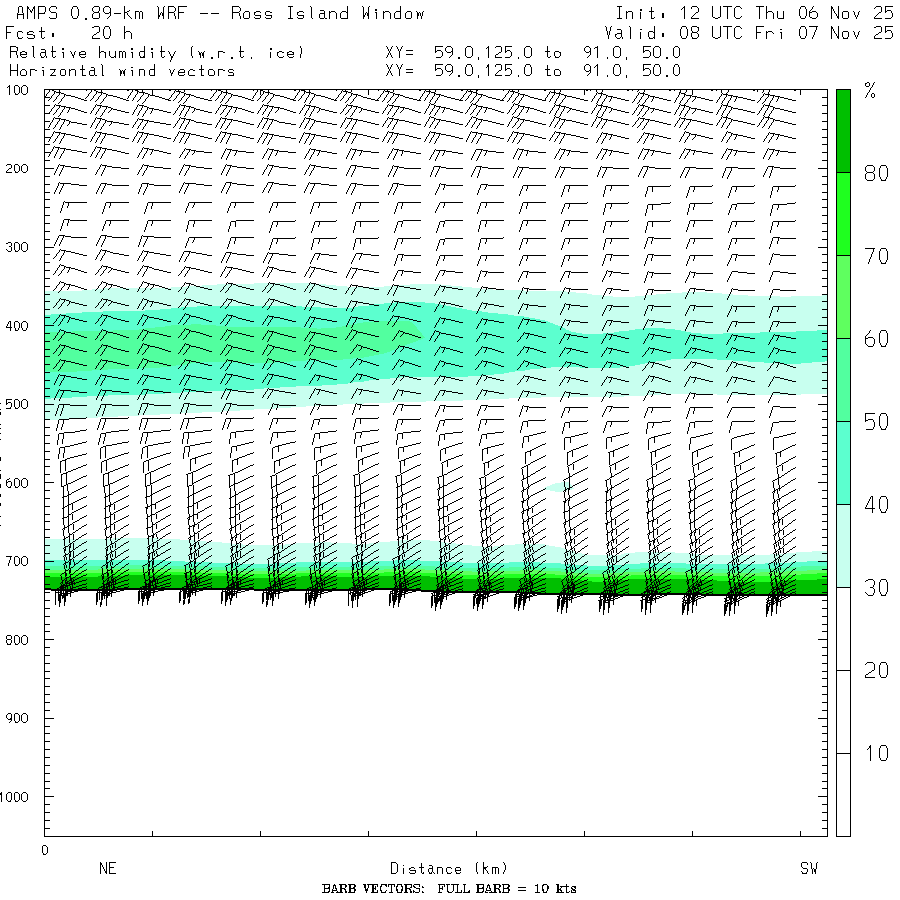
Task: Click the percent symbol above the color bar
Action: (870, 92)
